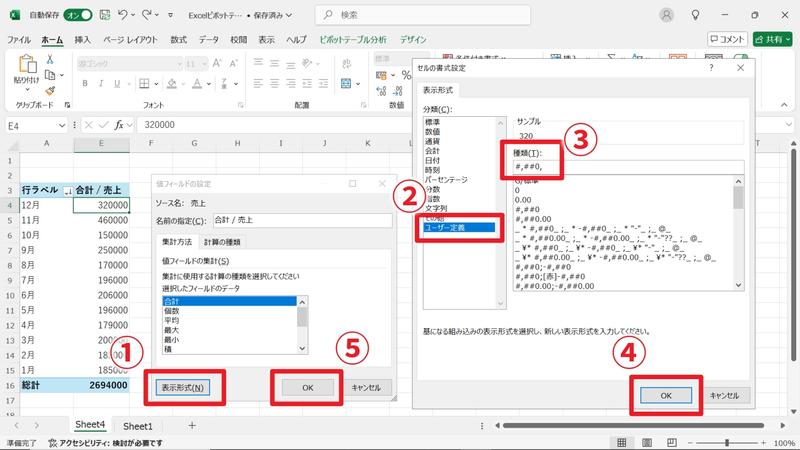Screen dimensions: 800x450
Task: Switch to normal view icon
Action: (621, 442)
